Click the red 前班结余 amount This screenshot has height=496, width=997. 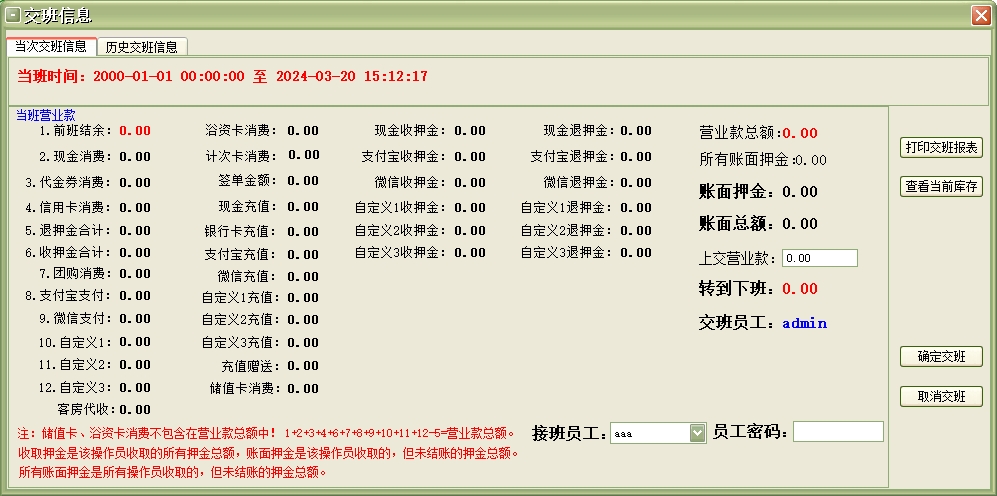tap(135, 131)
